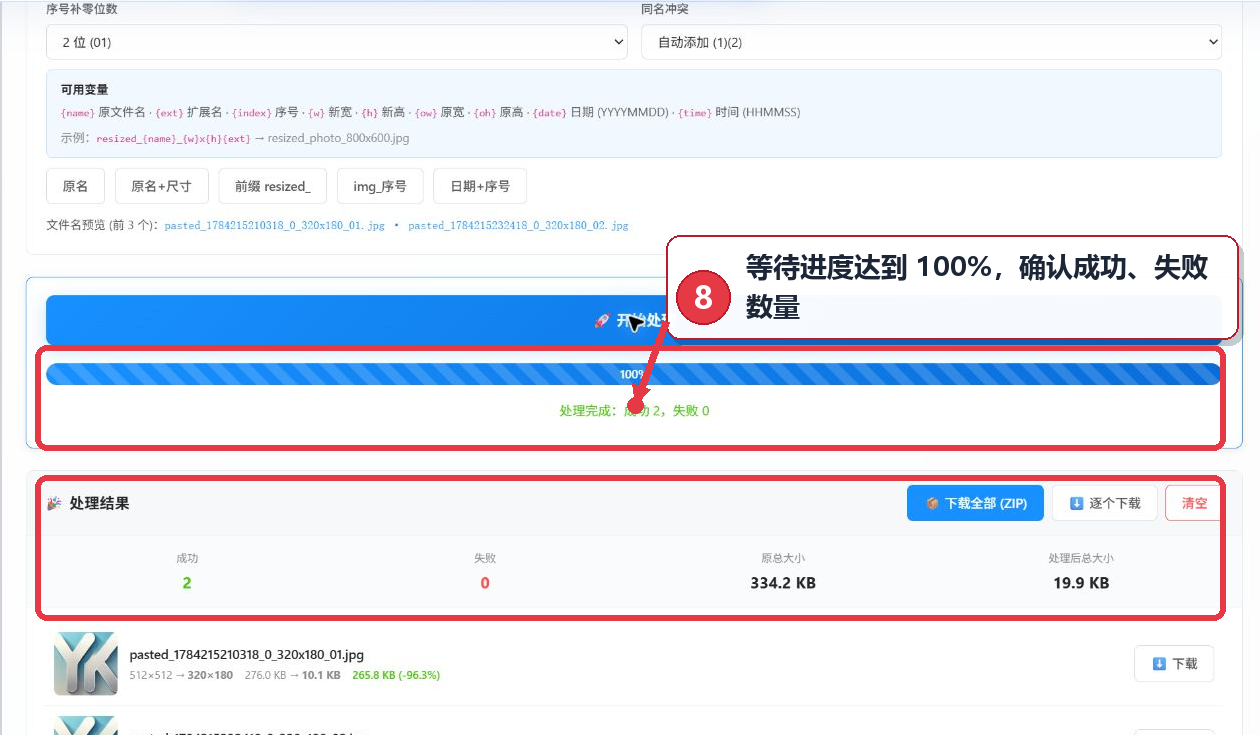Open the 同名冲突 dropdown showing 自动添加 (1)(2)
Viewport: 1260px width, 735px height.
click(931, 42)
